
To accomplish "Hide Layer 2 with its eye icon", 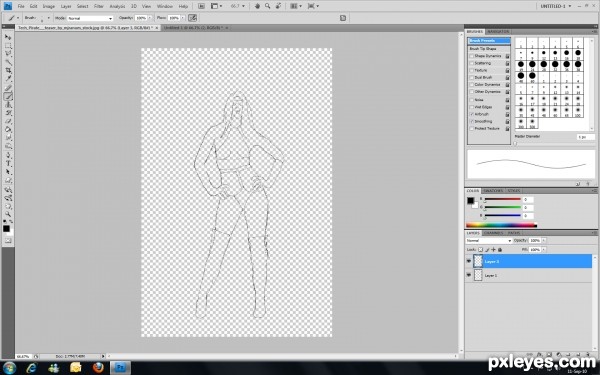I will coord(469,261).
